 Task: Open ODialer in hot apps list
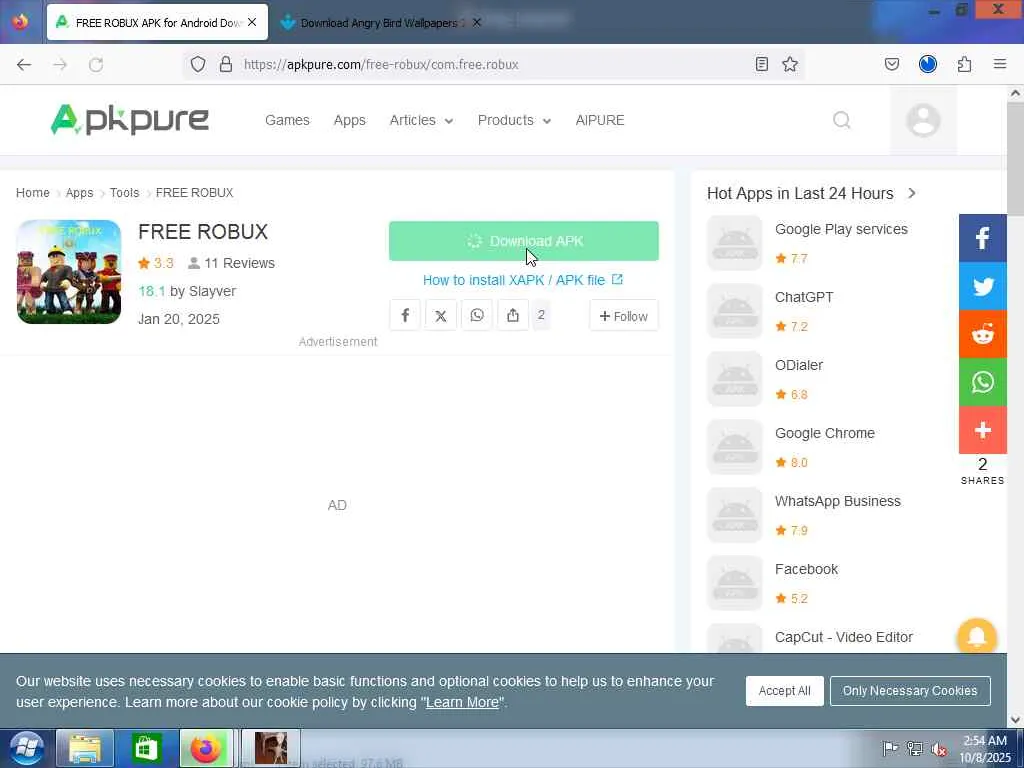[799, 365]
